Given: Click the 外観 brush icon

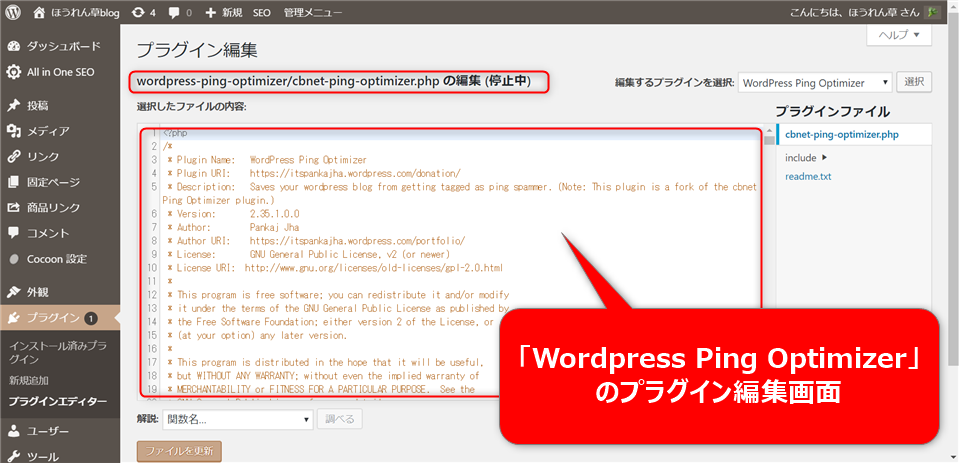Looking at the screenshot, I should click(13, 292).
